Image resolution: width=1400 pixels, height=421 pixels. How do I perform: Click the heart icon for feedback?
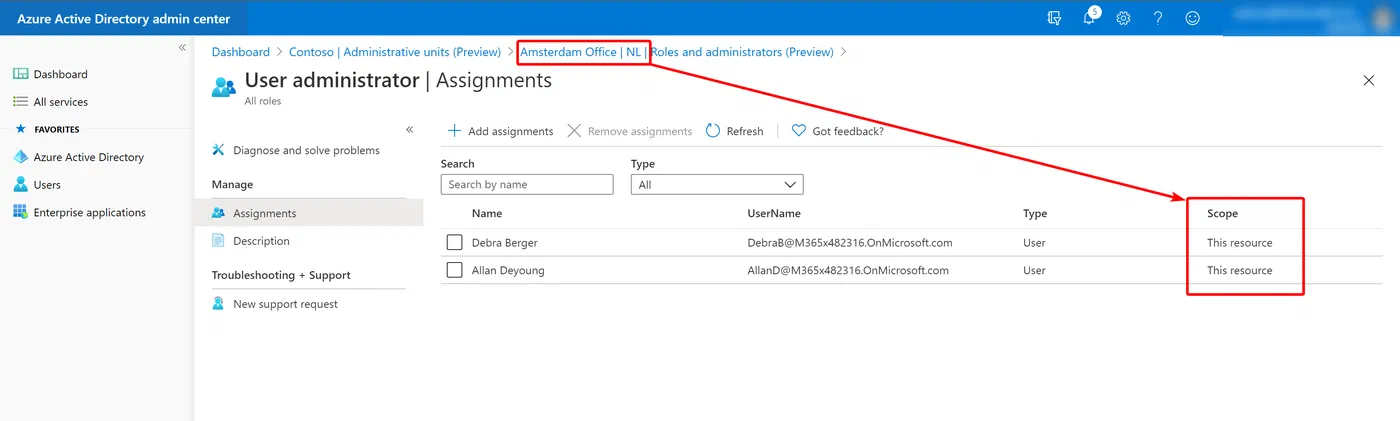click(799, 131)
